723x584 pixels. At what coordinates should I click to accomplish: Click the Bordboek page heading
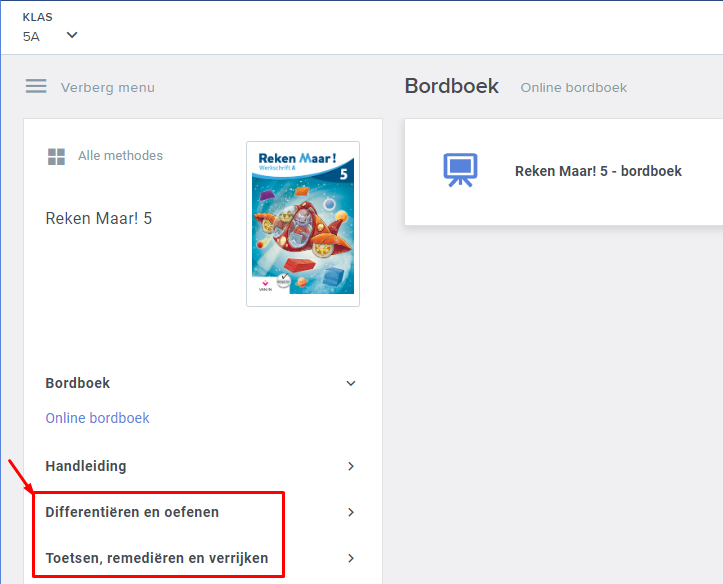[x=451, y=86]
